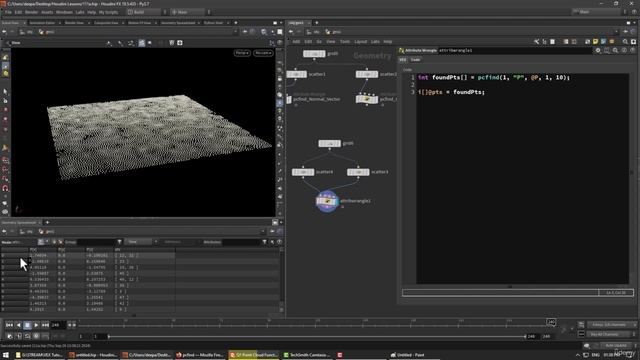Click the Code tab in parameter pane

[x=415, y=60]
